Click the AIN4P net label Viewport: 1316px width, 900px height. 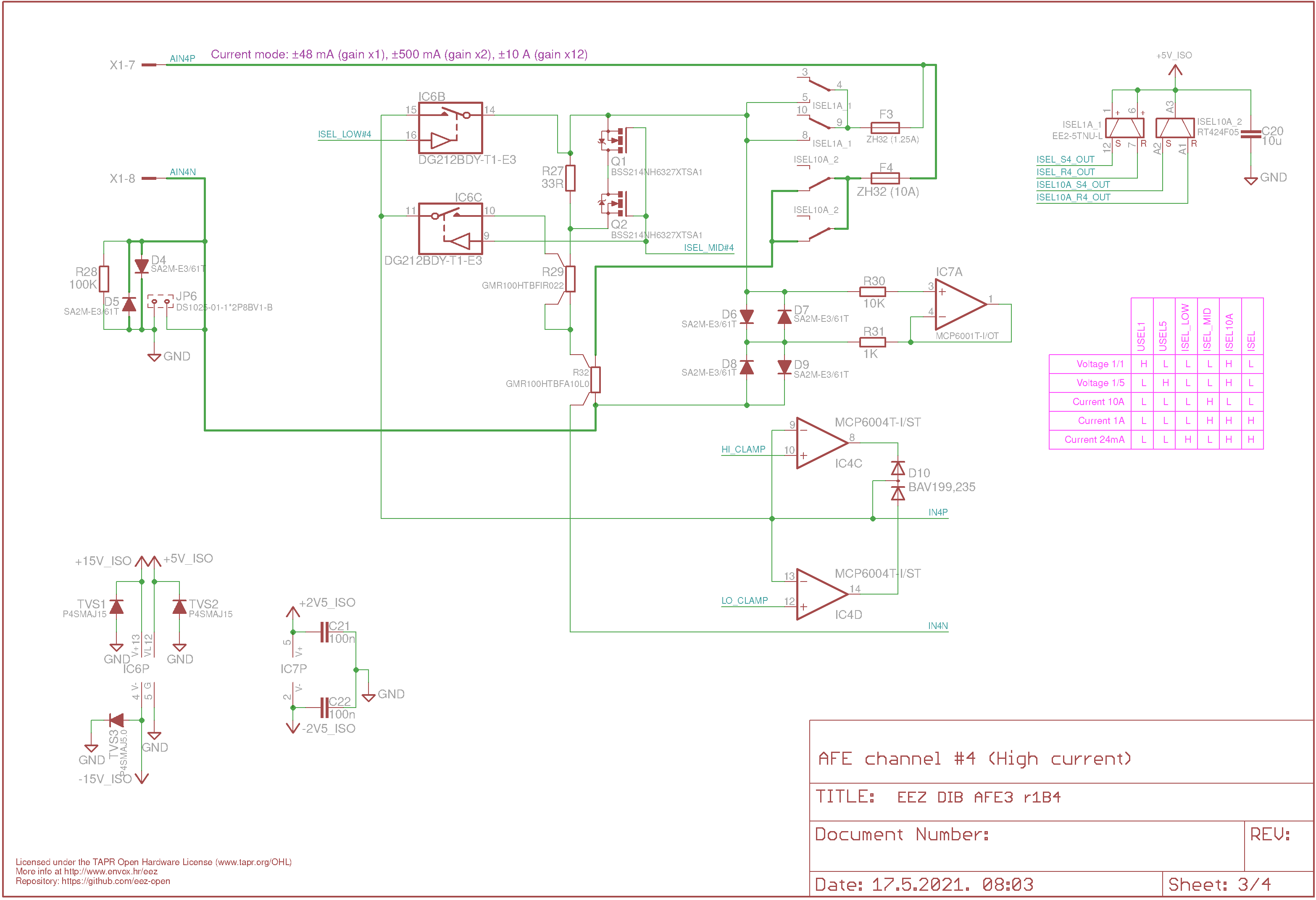pyautogui.click(x=182, y=58)
